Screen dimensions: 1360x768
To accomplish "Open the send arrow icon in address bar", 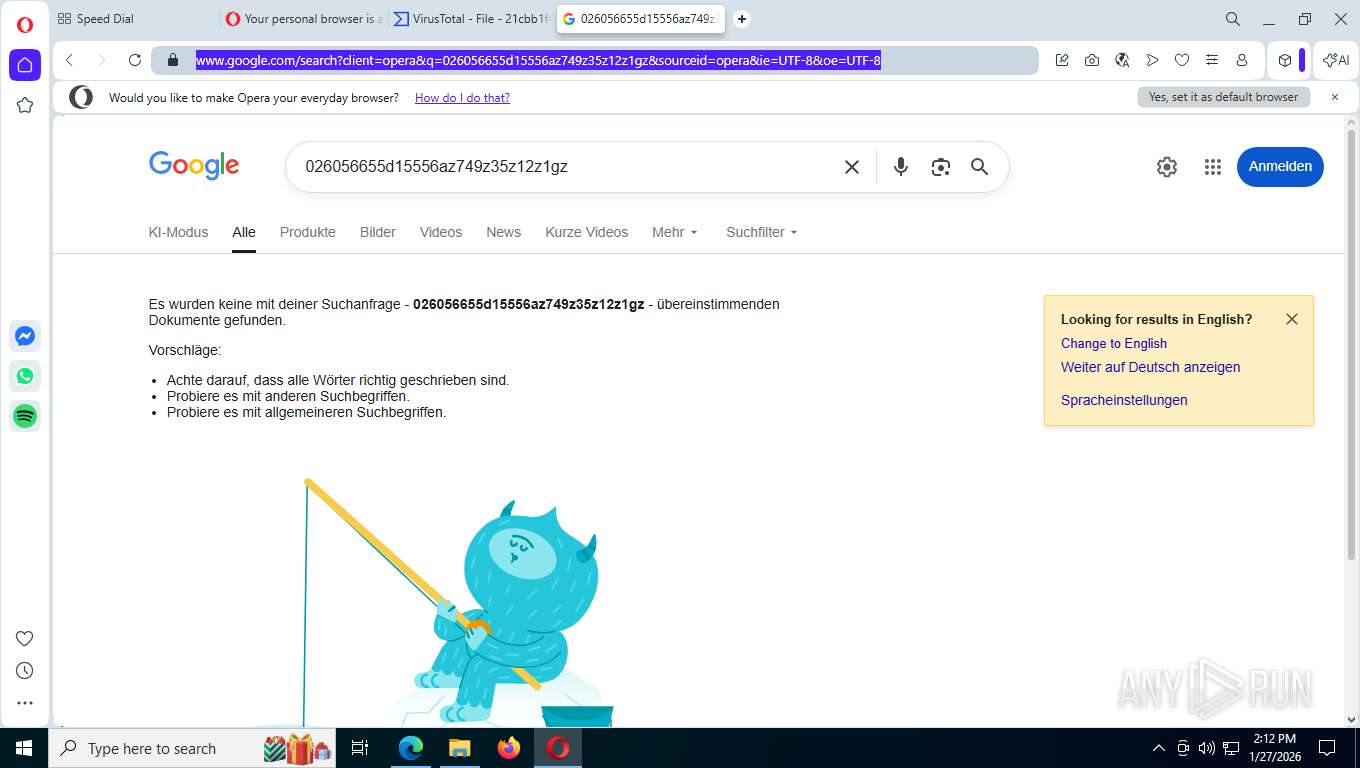I will click(1152, 60).
